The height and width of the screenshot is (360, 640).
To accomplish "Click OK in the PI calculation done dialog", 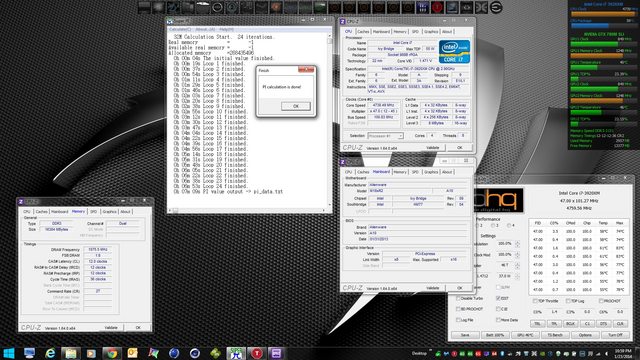I will coord(296,106).
